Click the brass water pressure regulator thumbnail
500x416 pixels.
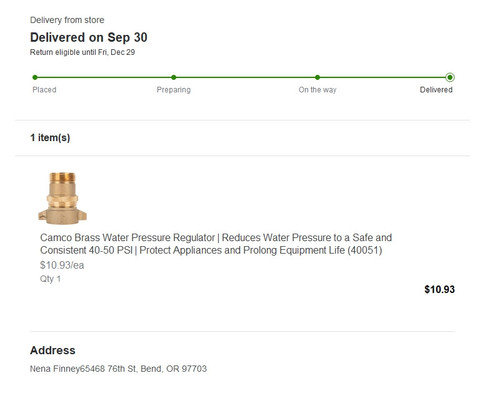pos(62,198)
